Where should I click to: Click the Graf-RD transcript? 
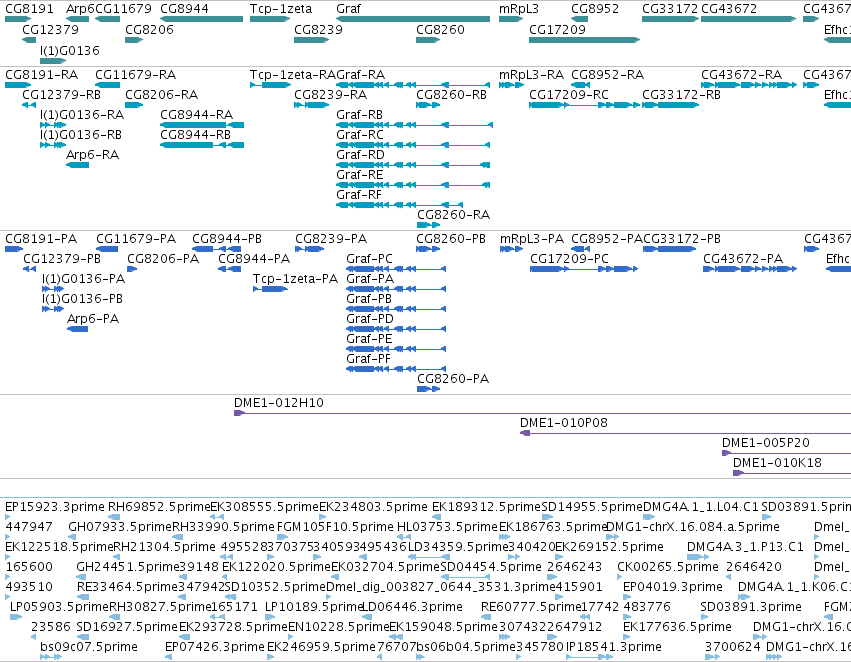(x=413, y=165)
